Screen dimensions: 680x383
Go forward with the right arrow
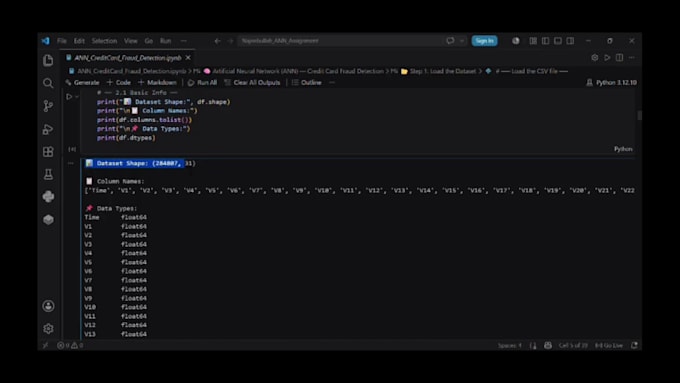click(231, 41)
